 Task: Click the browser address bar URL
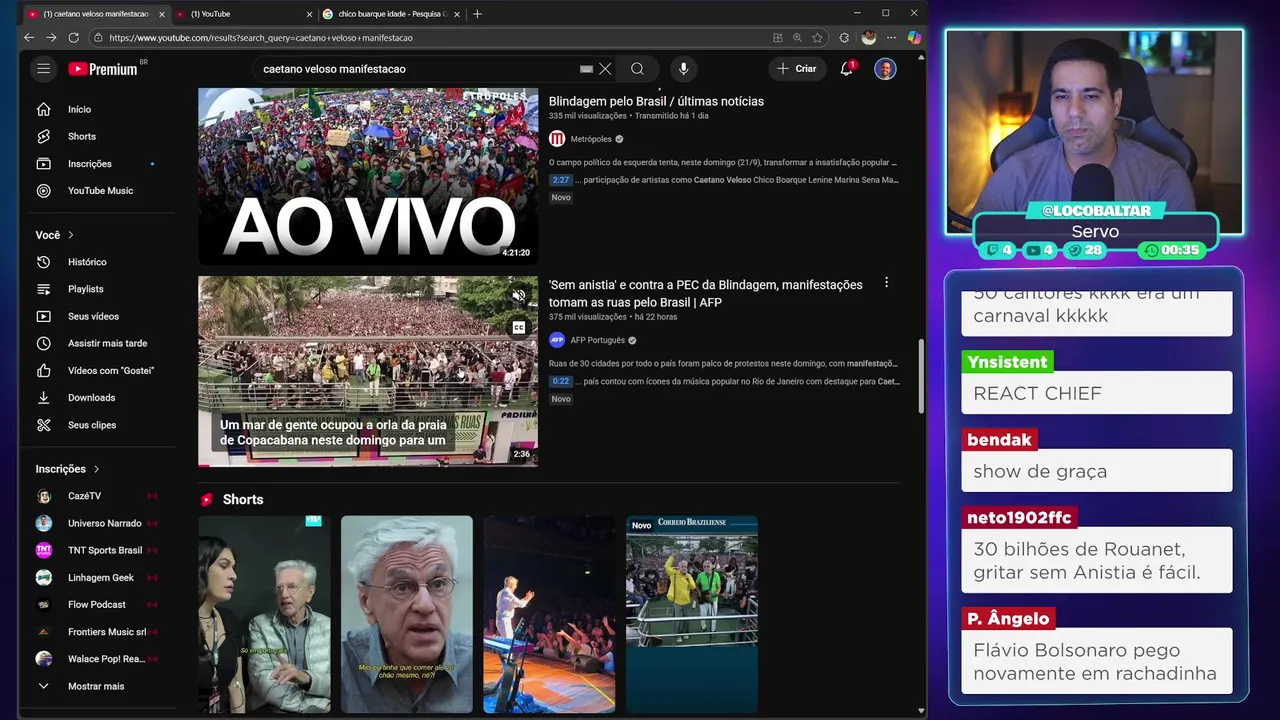click(x=261, y=38)
